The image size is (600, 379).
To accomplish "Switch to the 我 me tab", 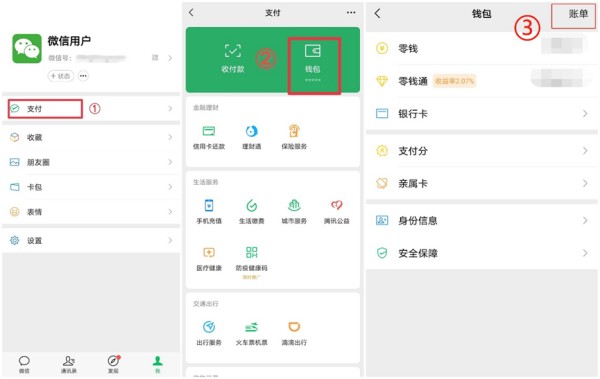I will pos(158,364).
